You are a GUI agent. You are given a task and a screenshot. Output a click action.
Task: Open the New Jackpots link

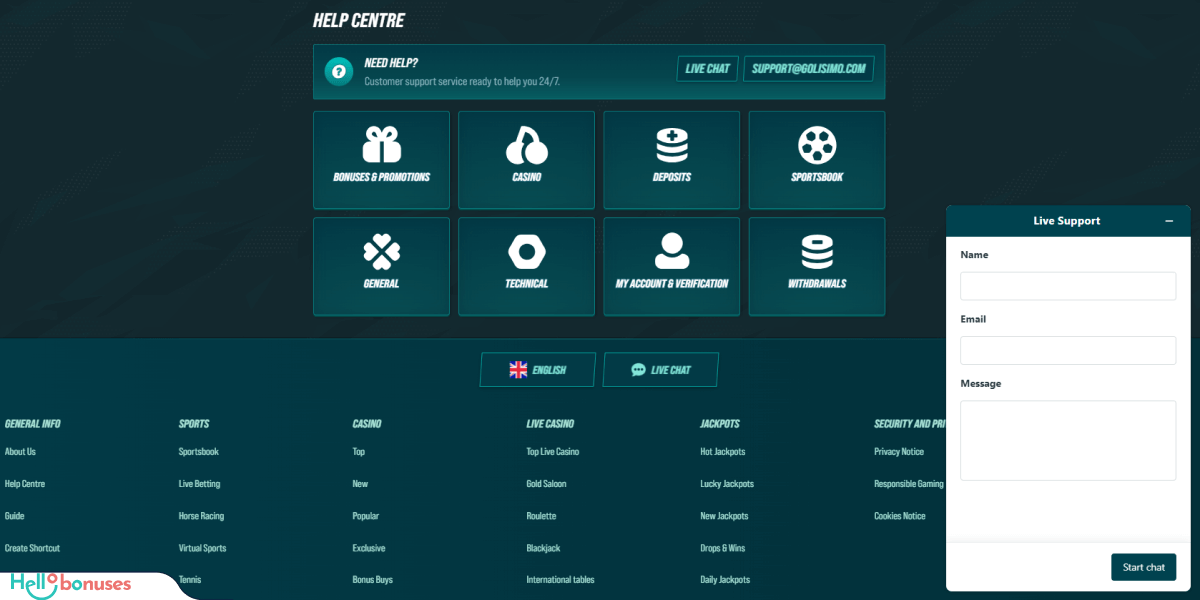tap(724, 516)
